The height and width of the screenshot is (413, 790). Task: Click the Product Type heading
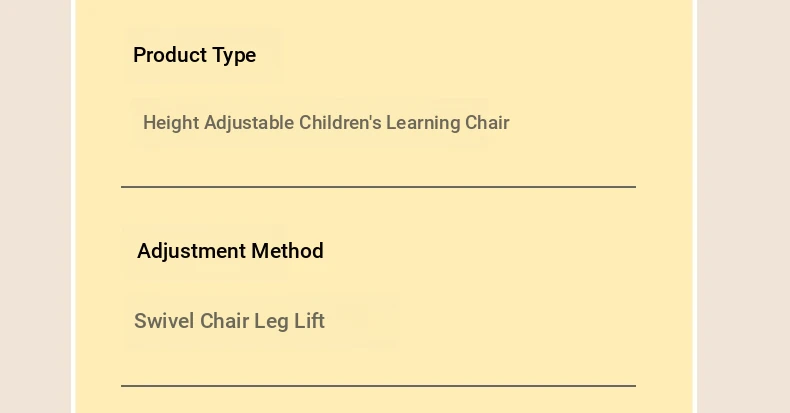(x=194, y=55)
